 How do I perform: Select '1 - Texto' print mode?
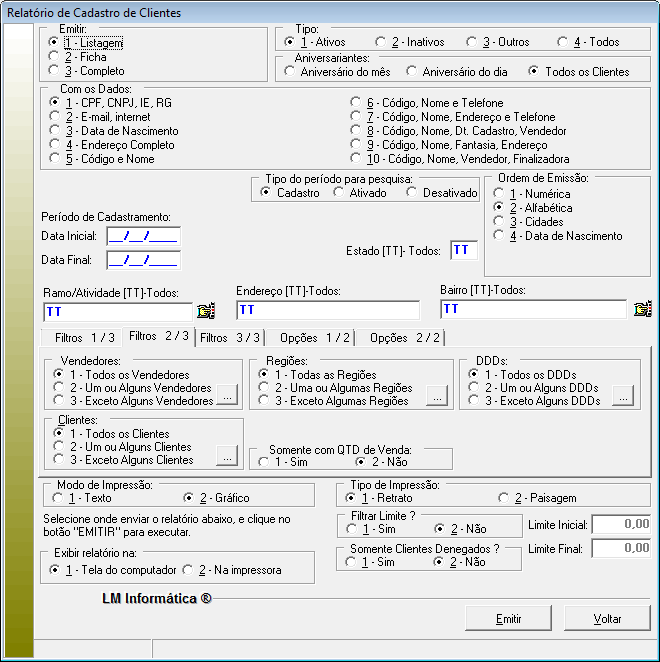[x=55, y=498]
